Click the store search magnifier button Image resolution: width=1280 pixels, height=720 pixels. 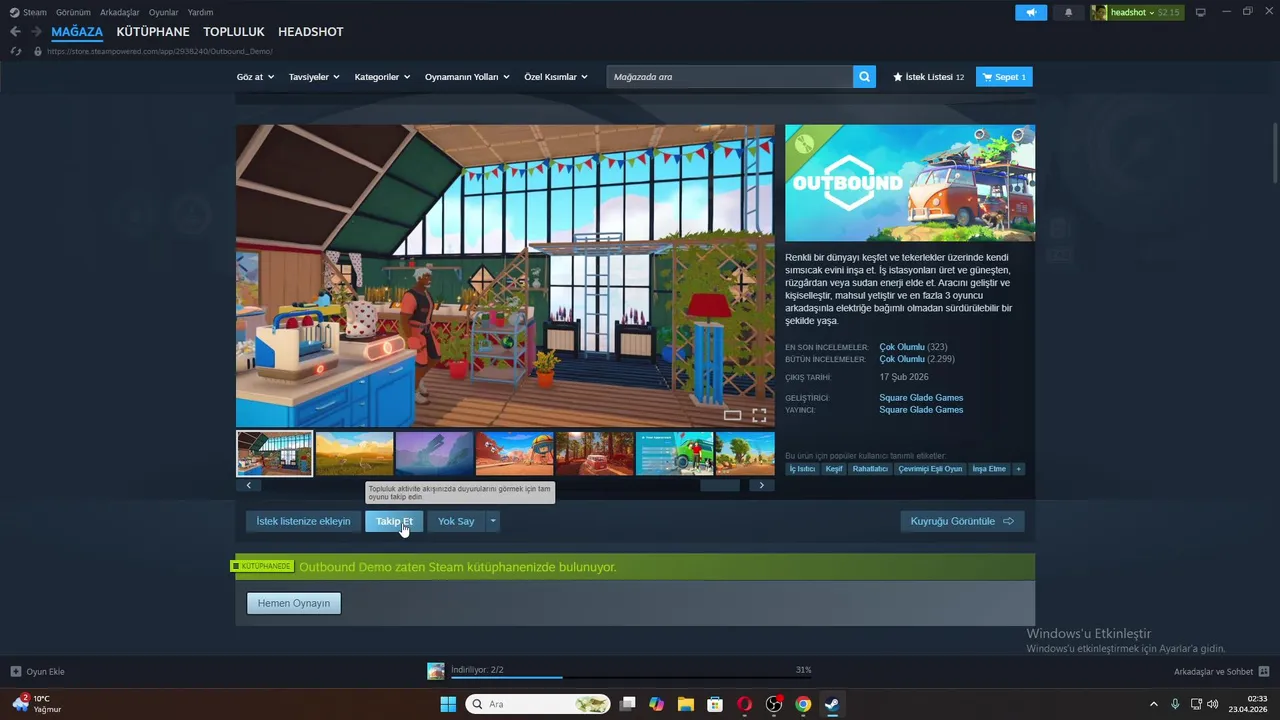[864, 77]
